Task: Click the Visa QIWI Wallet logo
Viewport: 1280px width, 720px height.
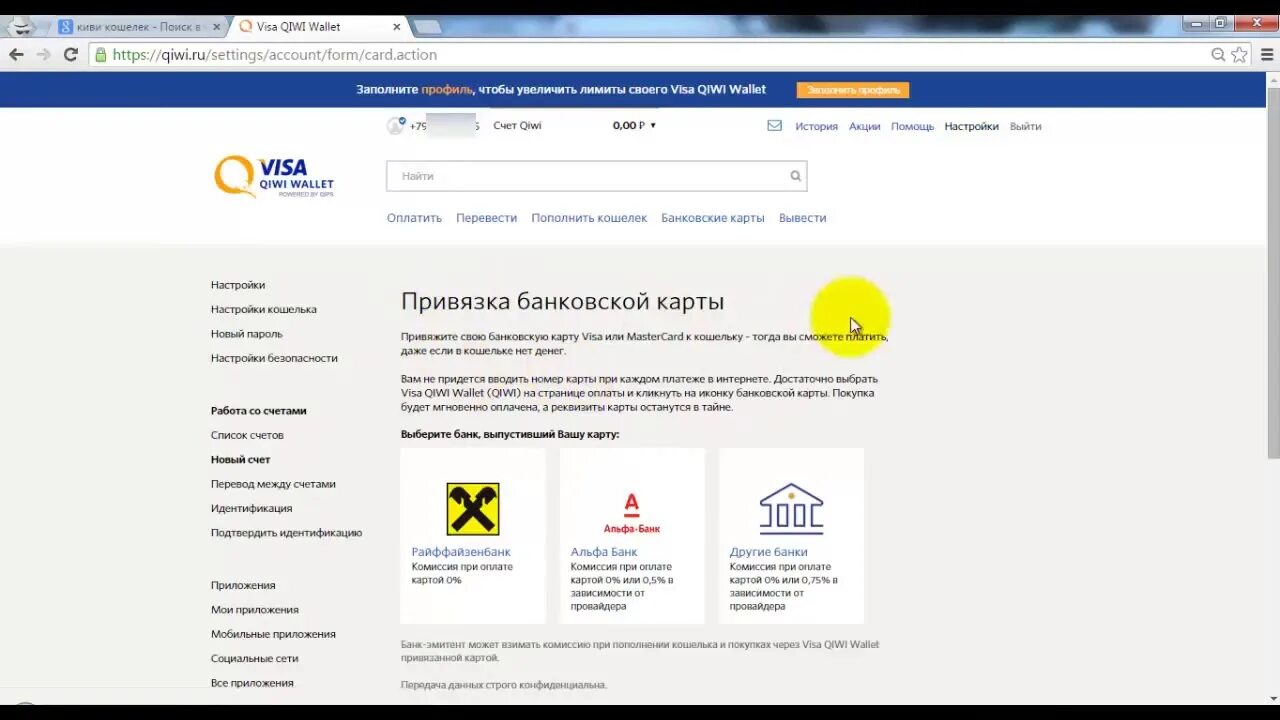Action: 274,176
